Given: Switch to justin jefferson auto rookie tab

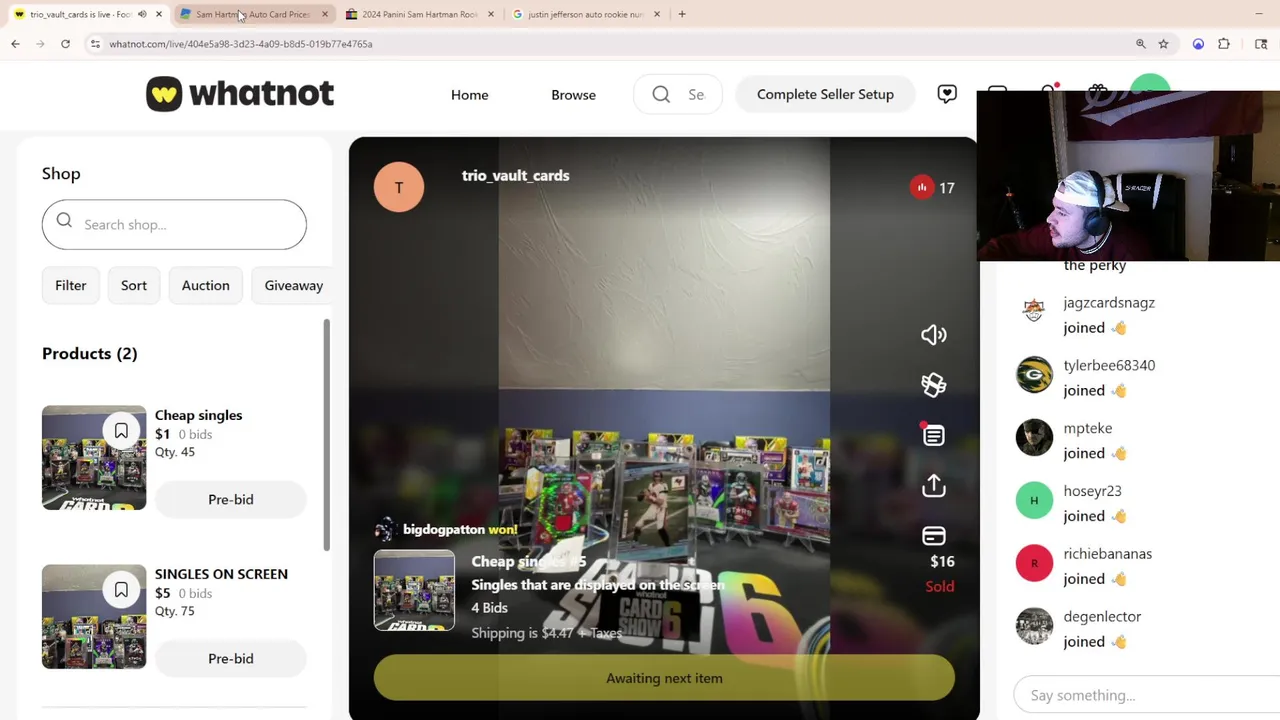Looking at the screenshot, I should [x=585, y=14].
